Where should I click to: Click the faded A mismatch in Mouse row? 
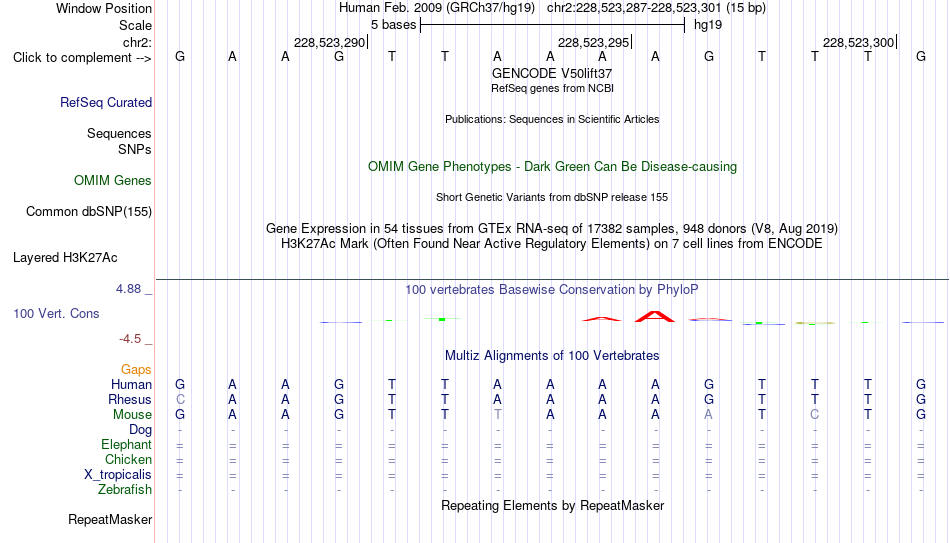(x=708, y=415)
